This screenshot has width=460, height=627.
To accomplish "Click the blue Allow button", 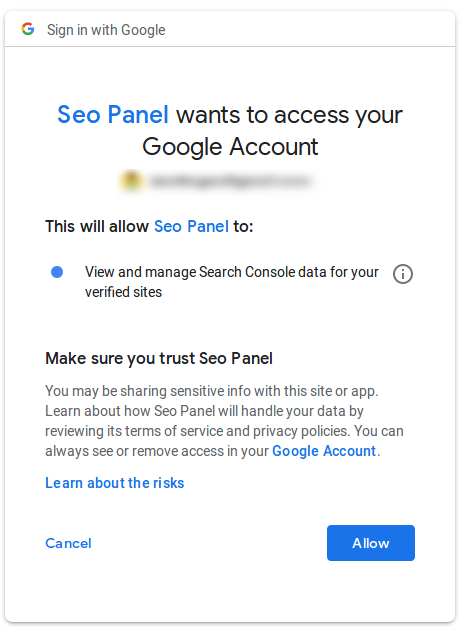I will click(x=371, y=543).
